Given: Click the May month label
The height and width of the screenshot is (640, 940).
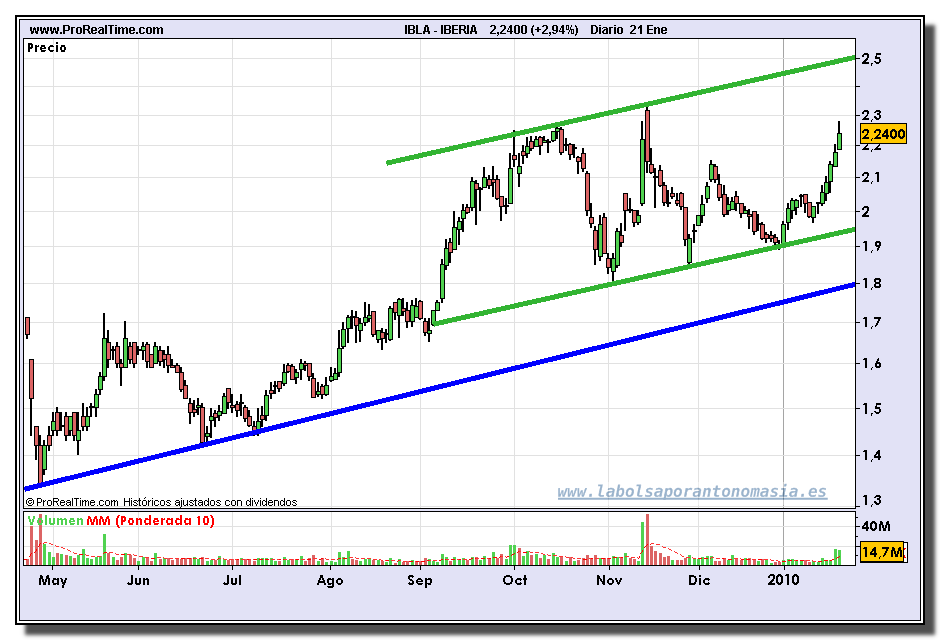Looking at the screenshot, I should [53, 580].
